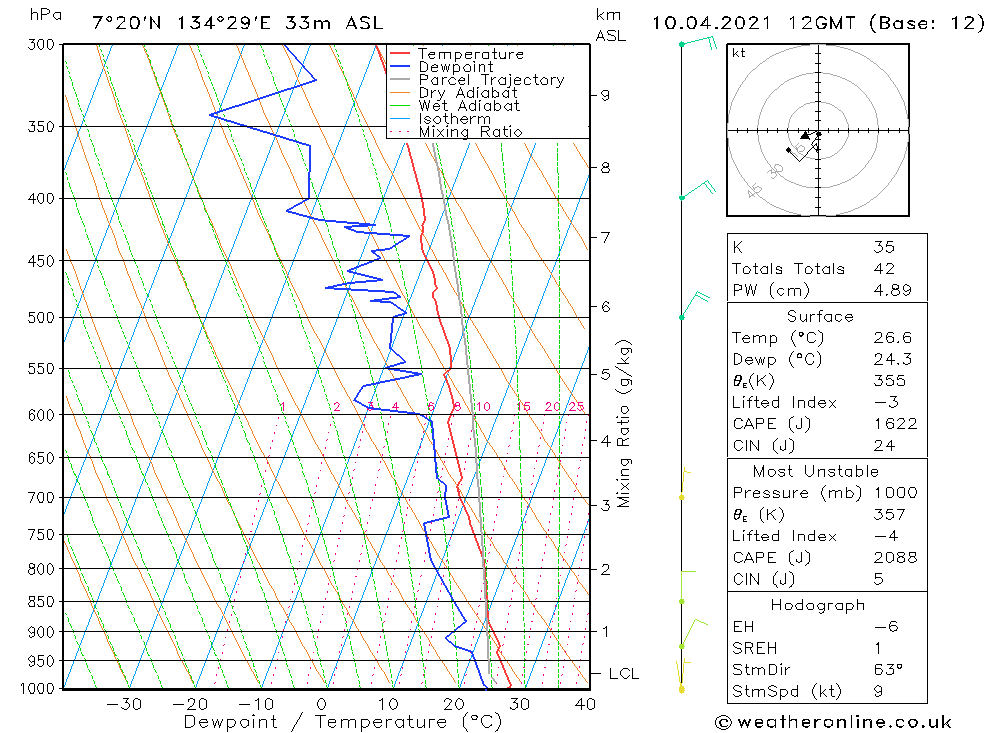This screenshot has width=1000, height=733.
Task: Click the surface Dewp value 24.3
Action: click(x=892, y=359)
